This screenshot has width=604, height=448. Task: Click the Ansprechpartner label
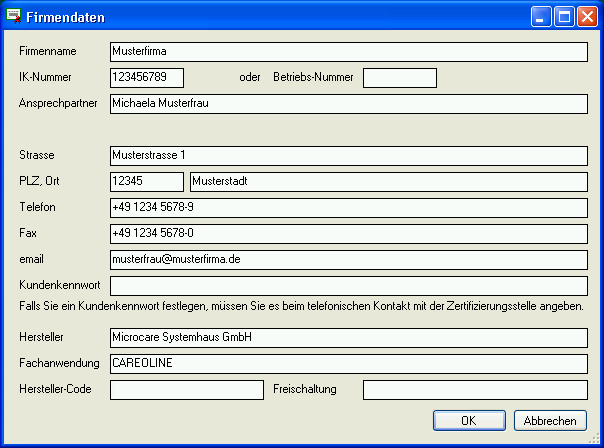coord(58,103)
